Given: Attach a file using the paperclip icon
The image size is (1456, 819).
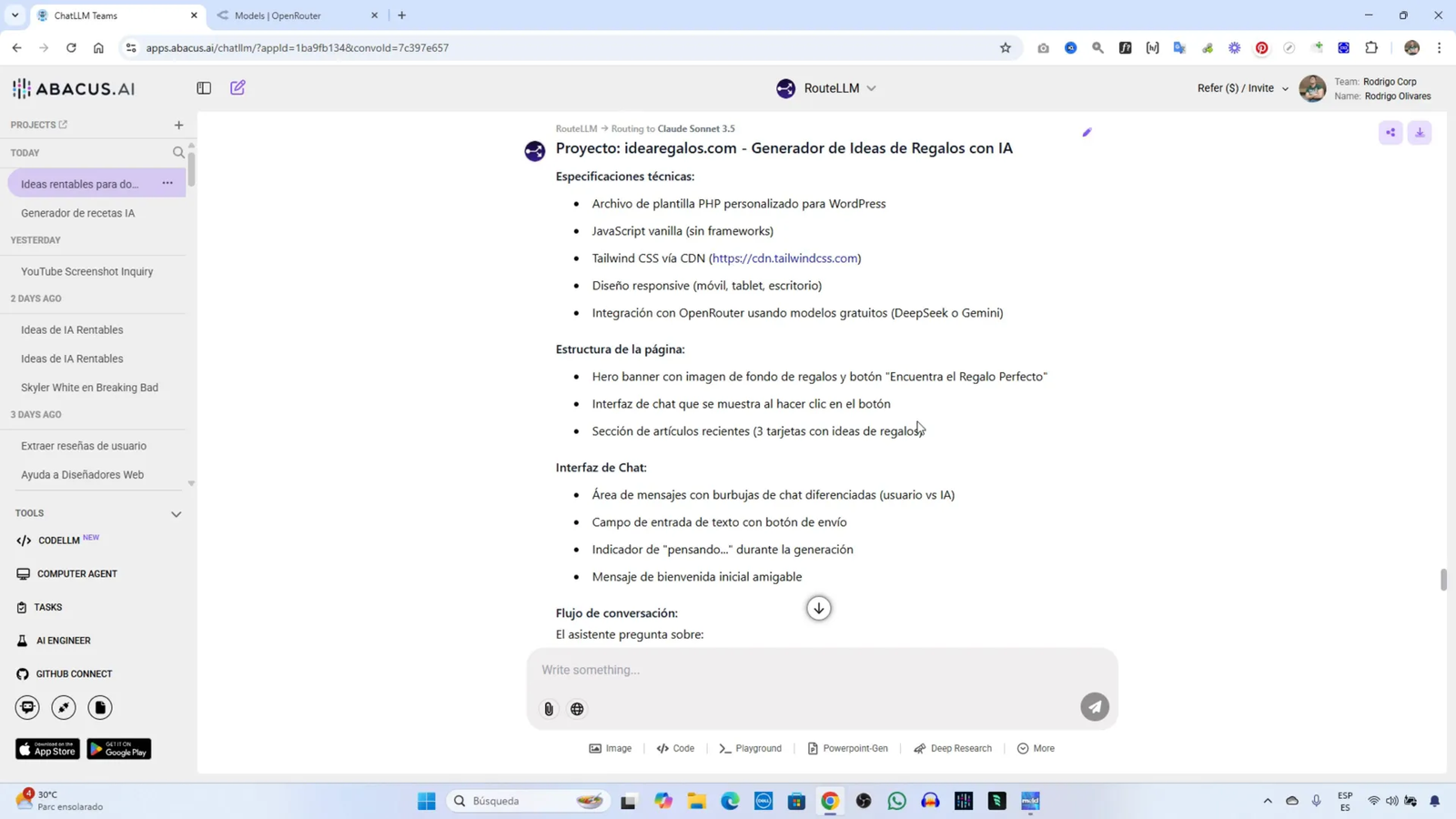Looking at the screenshot, I should point(548,709).
